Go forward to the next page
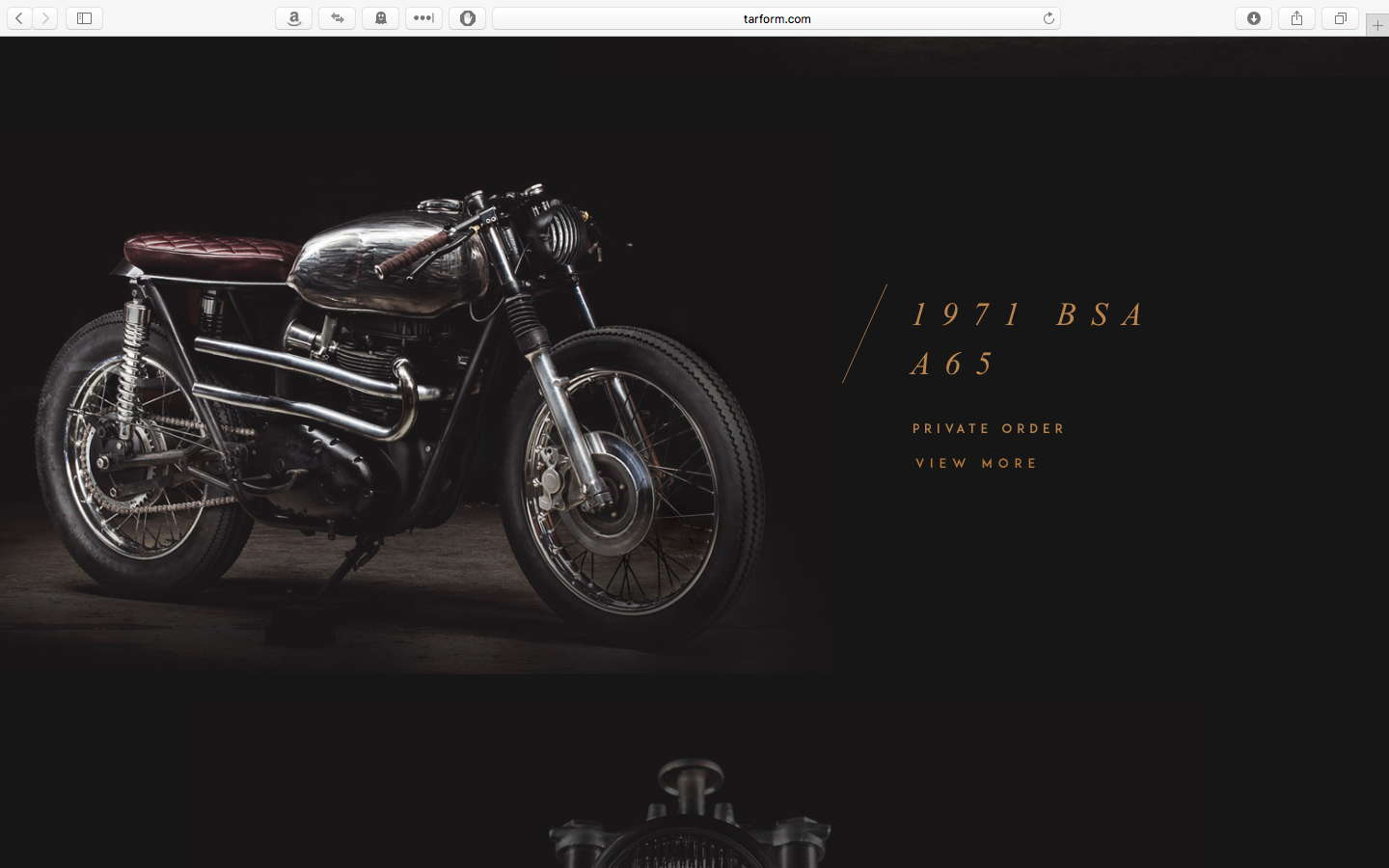The height and width of the screenshot is (868, 1389). coord(45,18)
